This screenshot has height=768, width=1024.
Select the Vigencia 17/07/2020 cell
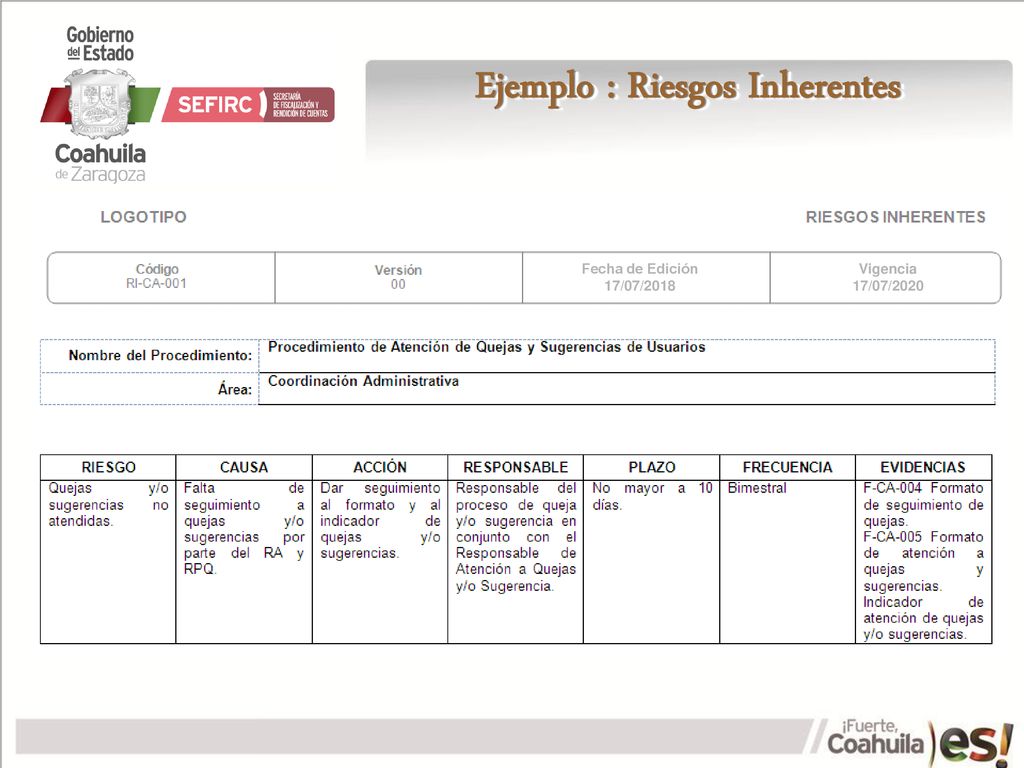coord(886,278)
